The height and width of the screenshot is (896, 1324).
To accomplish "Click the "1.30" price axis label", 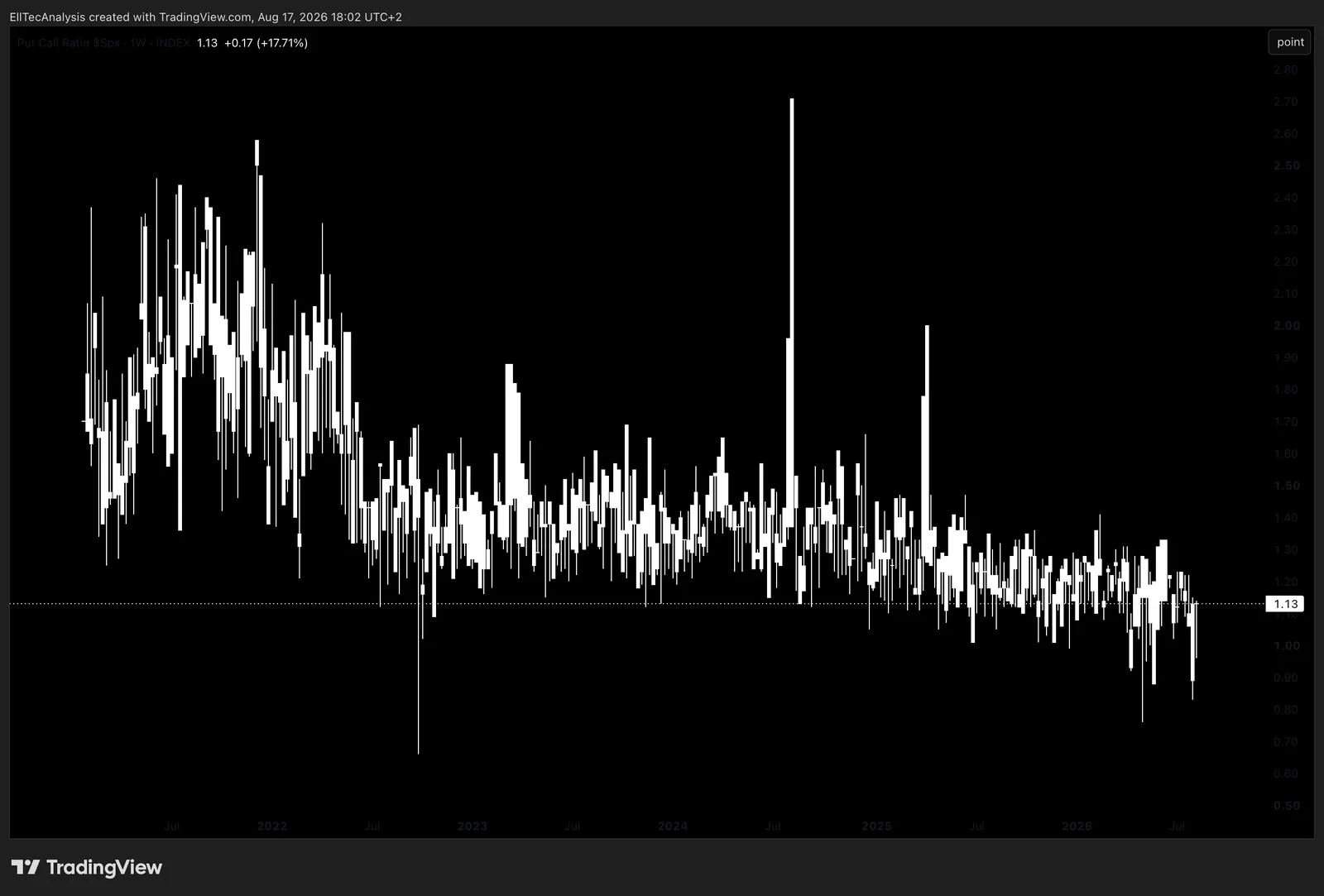I will click(1286, 550).
